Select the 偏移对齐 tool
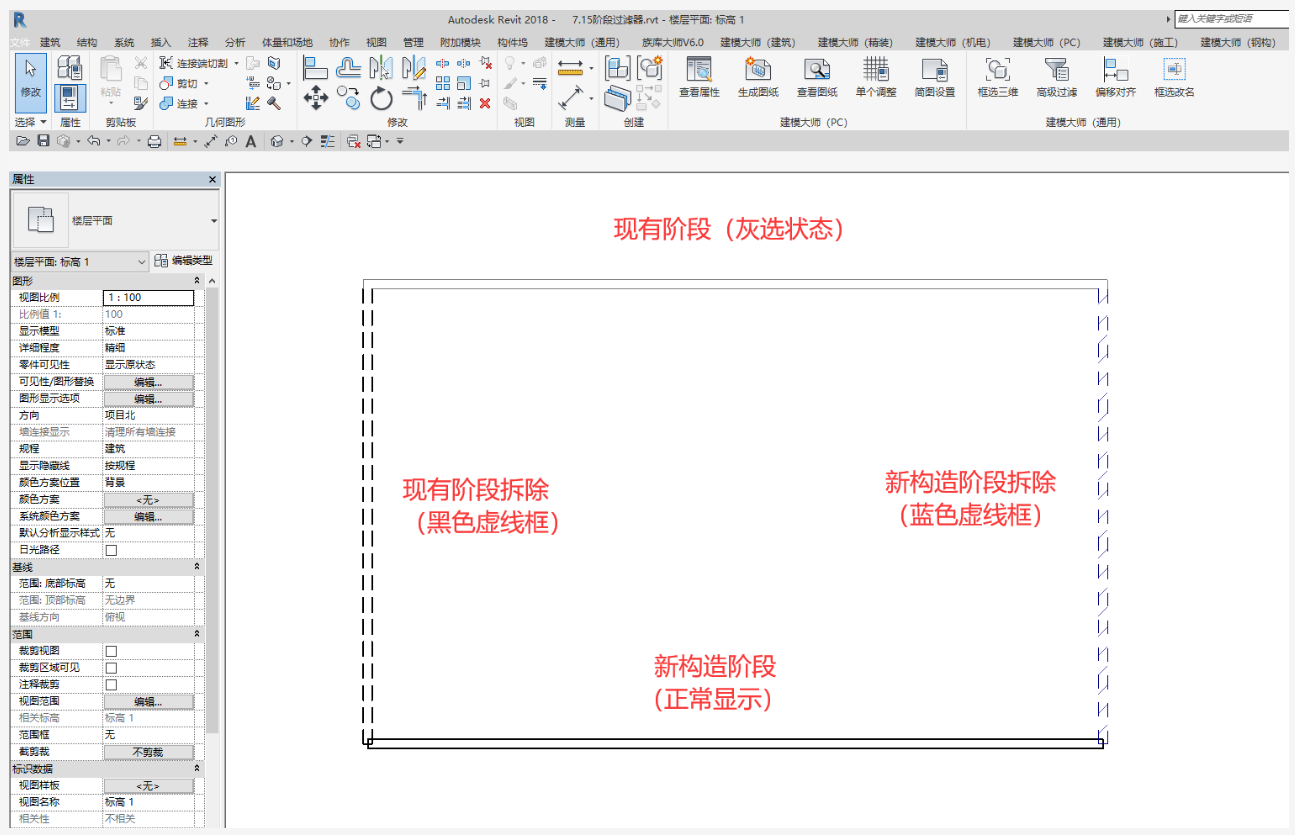Image resolution: width=1295 pixels, height=835 pixels. (1115, 77)
